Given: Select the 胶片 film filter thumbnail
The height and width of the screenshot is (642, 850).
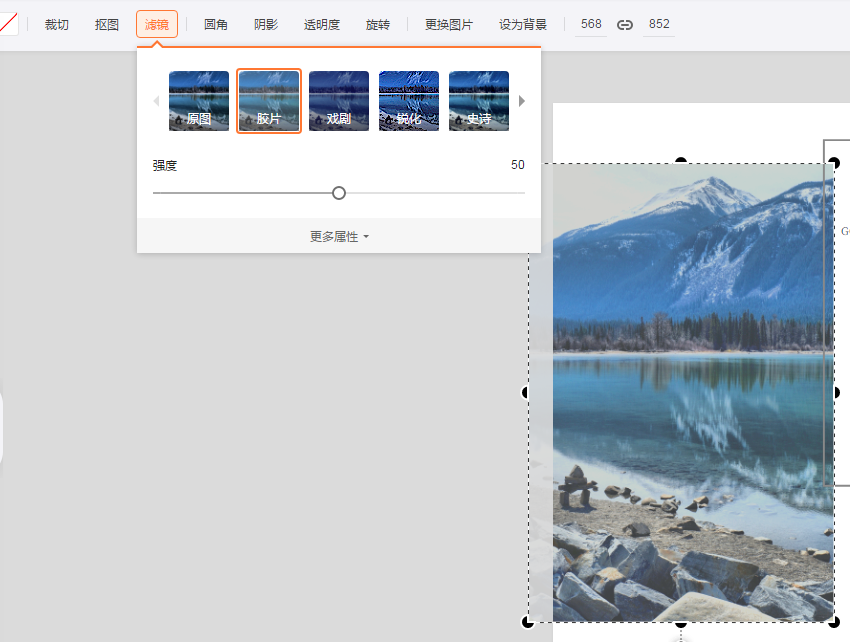Looking at the screenshot, I should coord(269,101).
